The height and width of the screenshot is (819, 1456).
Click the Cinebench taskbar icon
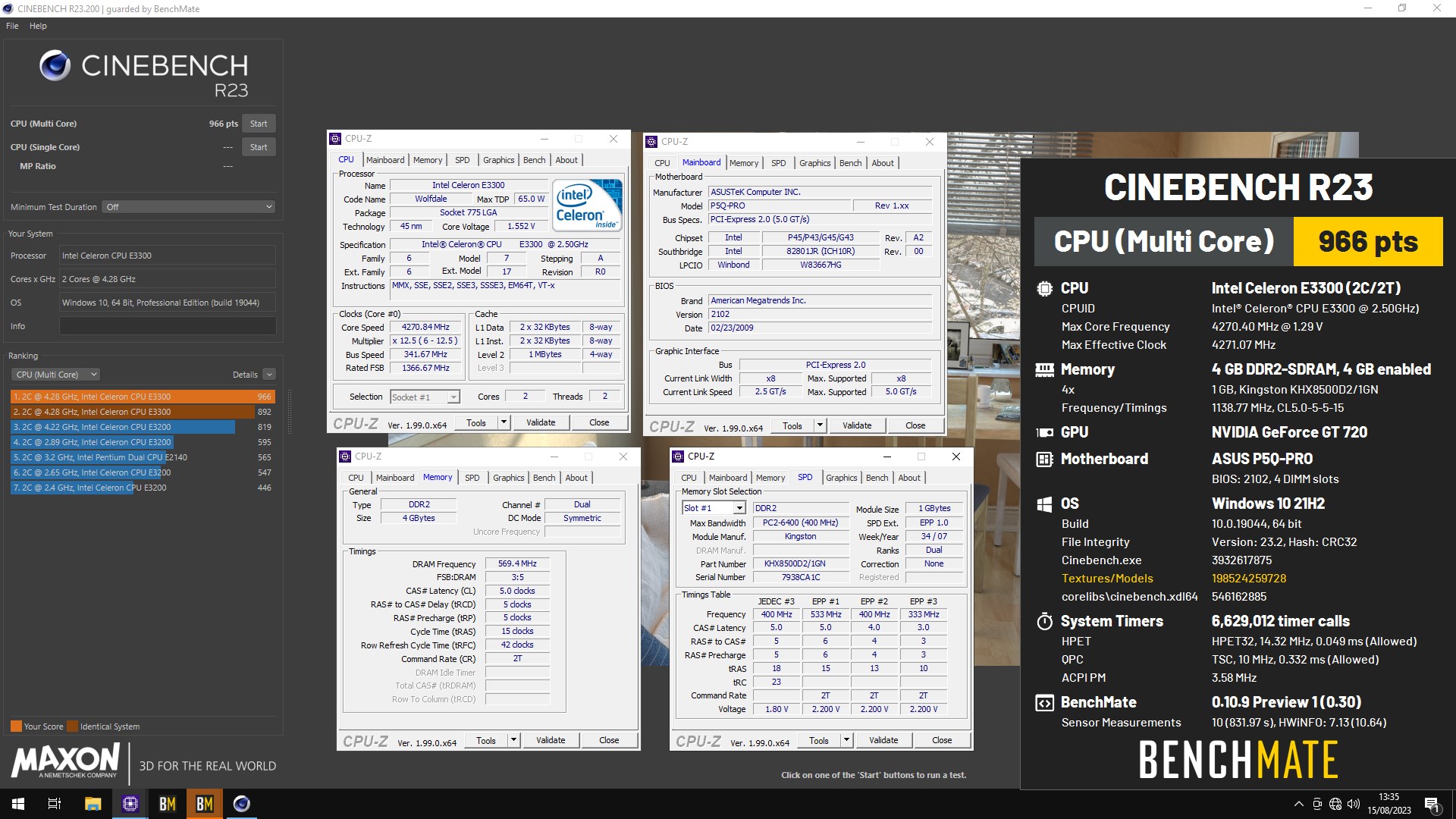[x=241, y=804]
